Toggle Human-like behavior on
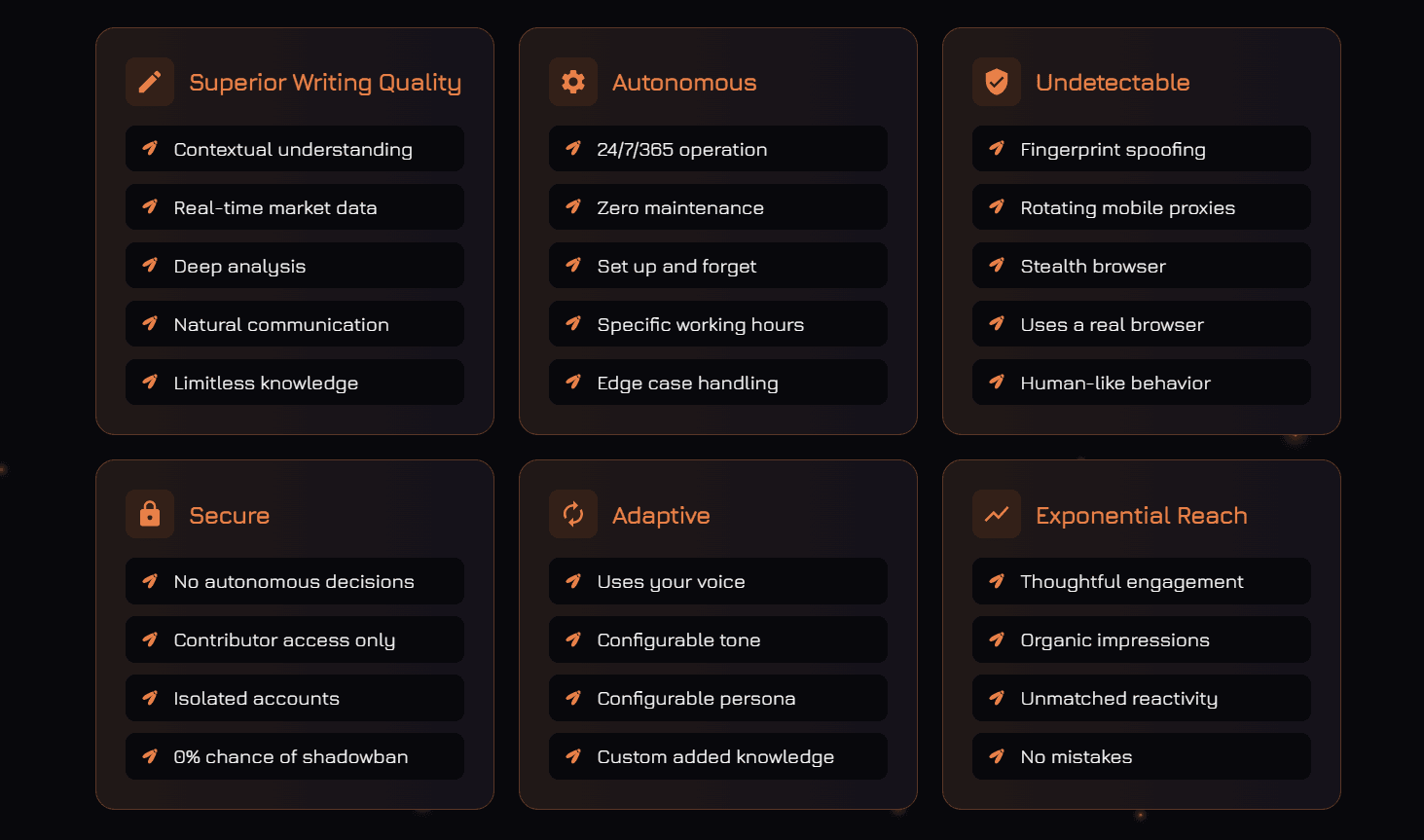1424x840 pixels. coord(1141,383)
